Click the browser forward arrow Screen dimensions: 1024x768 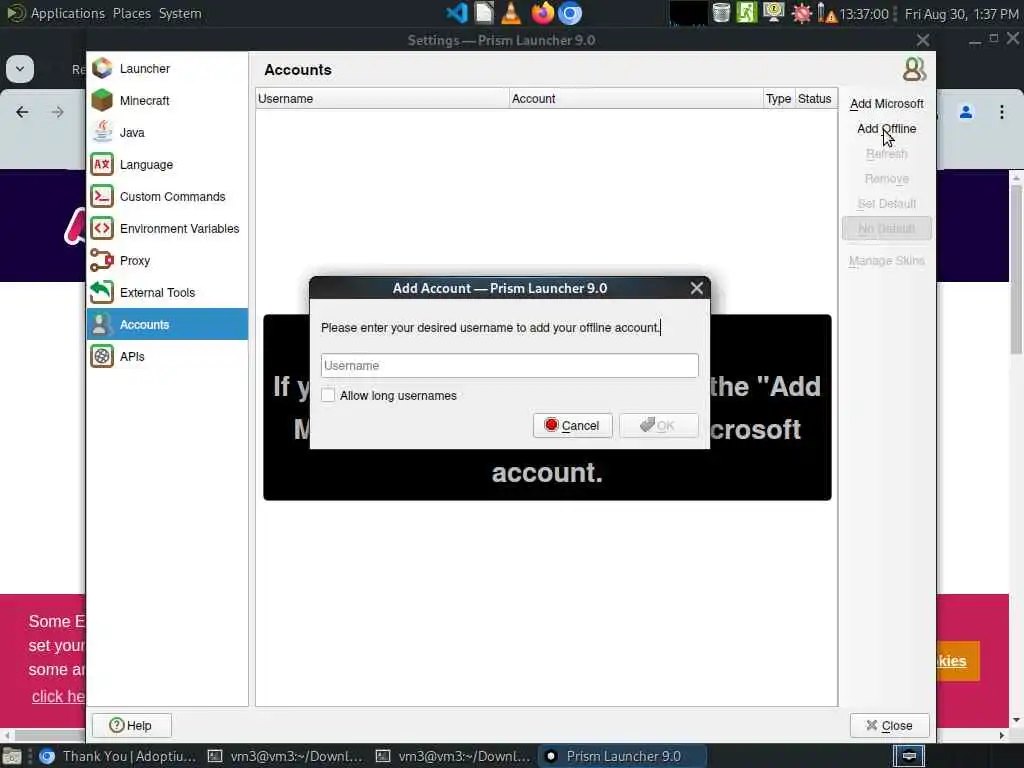[57, 112]
